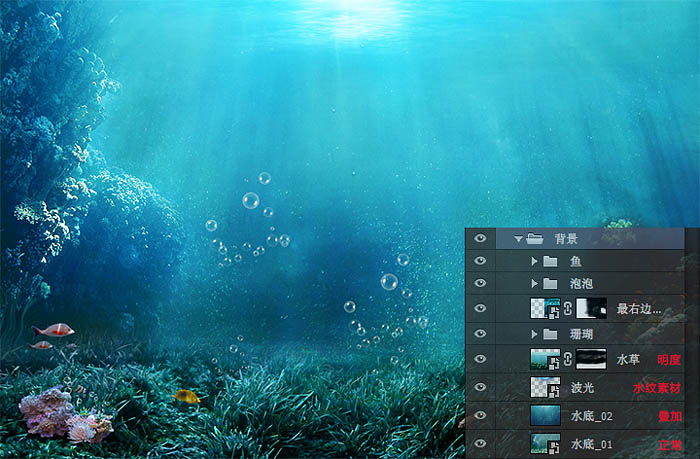
Task: Expand the 泡泡 layer group
Action: click(535, 284)
